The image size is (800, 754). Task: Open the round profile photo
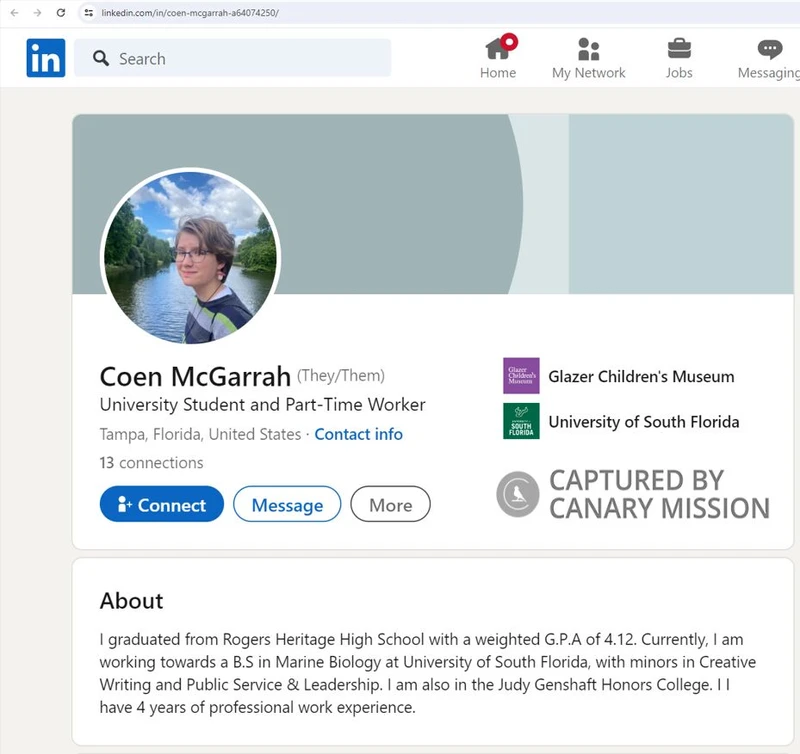190,257
